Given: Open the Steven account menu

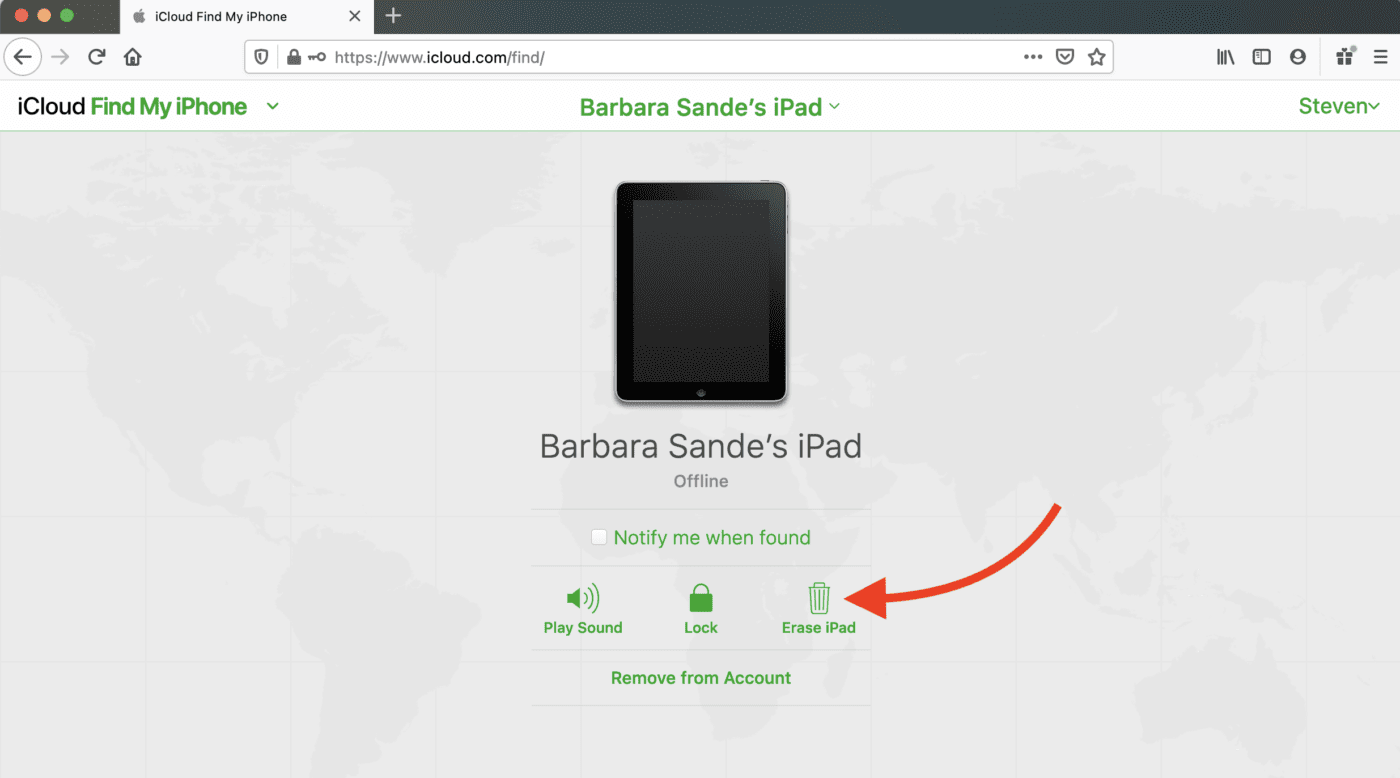Looking at the screenshot, I should [1338, 106].
